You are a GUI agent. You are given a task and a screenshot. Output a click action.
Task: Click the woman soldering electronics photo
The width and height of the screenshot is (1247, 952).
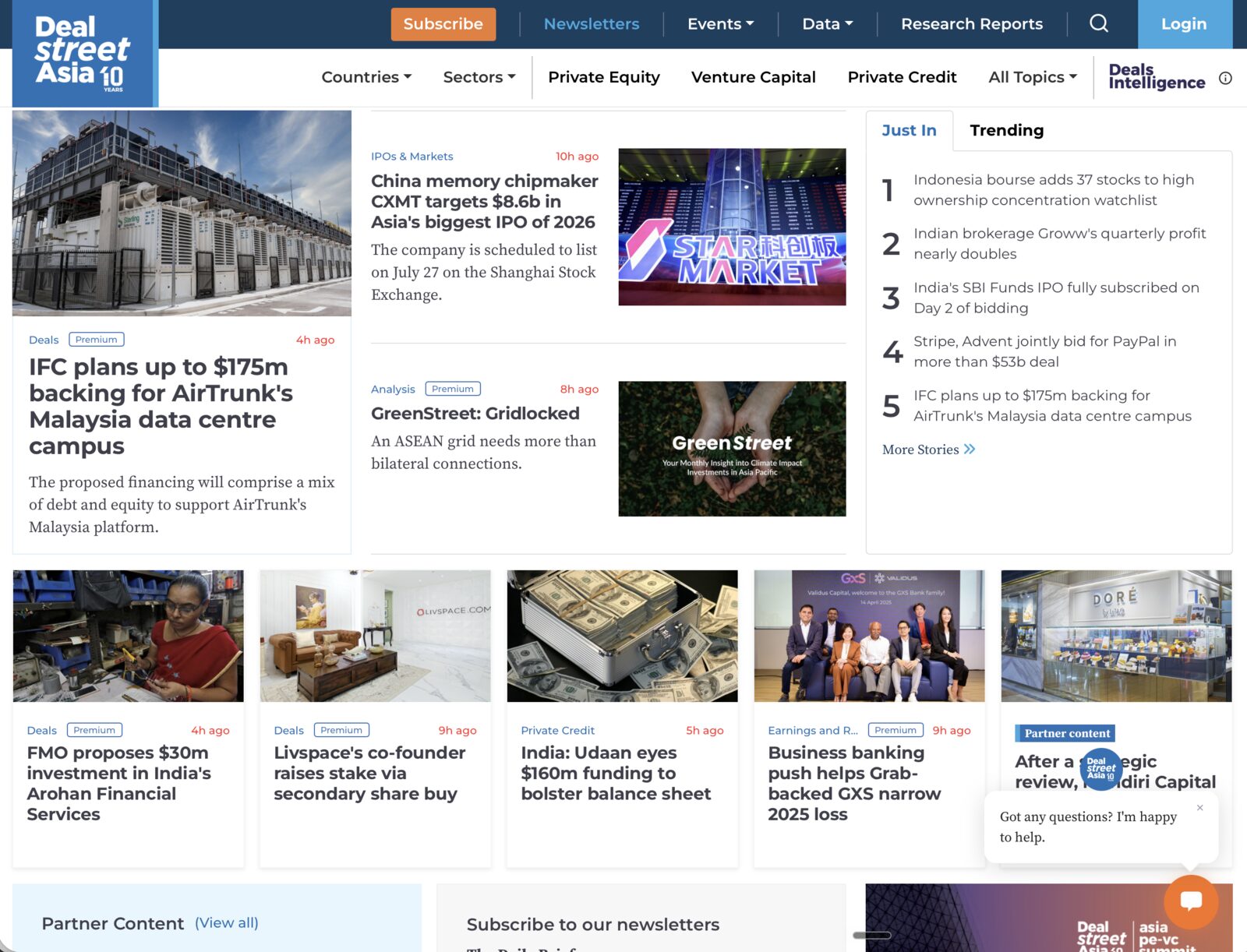(128, 636)
